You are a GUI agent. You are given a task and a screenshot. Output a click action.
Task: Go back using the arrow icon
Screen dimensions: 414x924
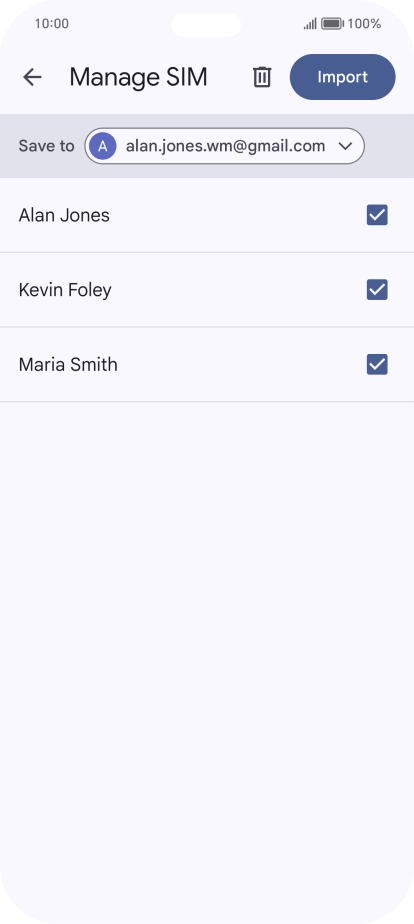pyautogui.click(x=32, y=77)
